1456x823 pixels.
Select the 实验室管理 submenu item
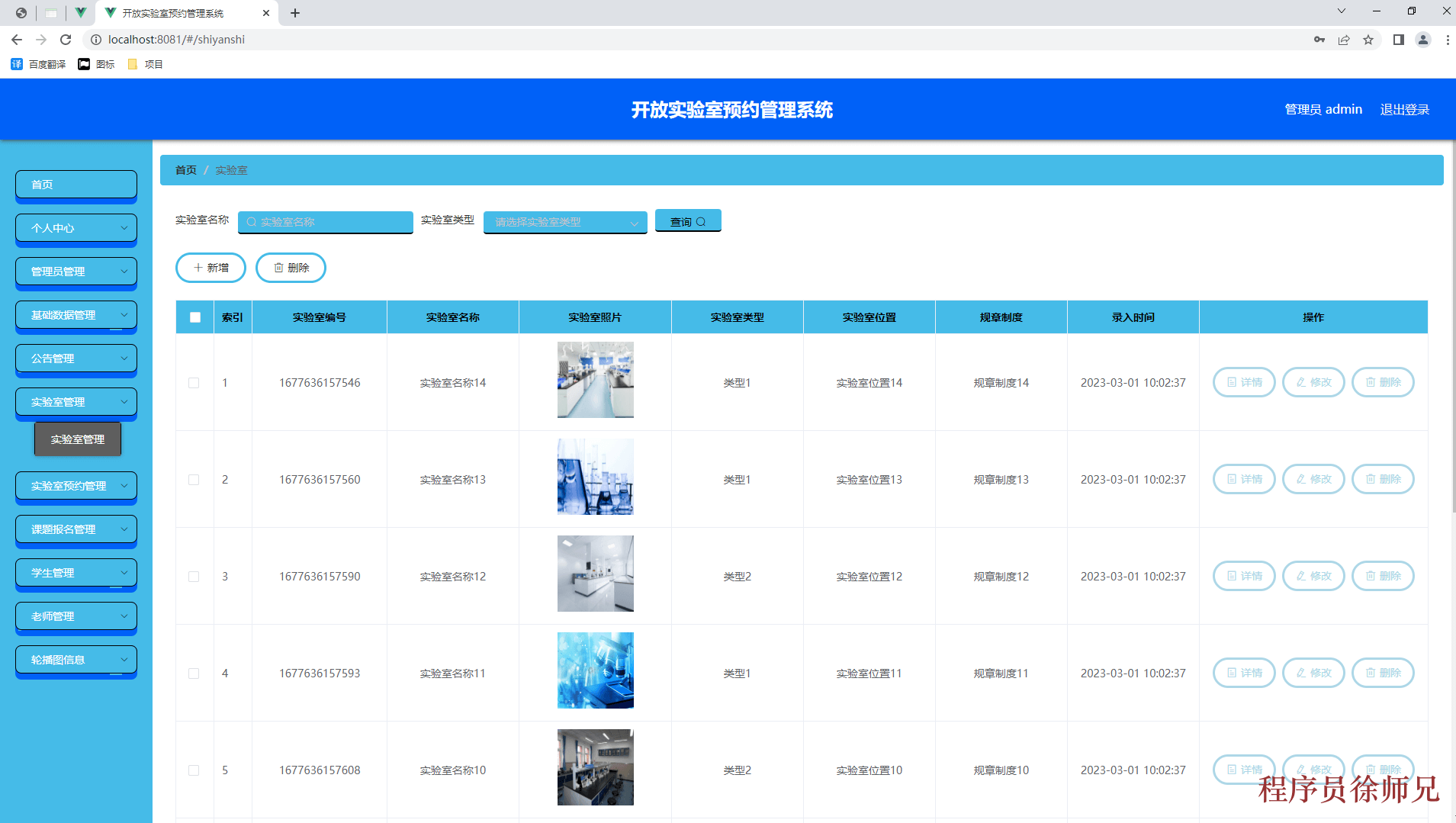pyautogui.click(x=78, y=439)
